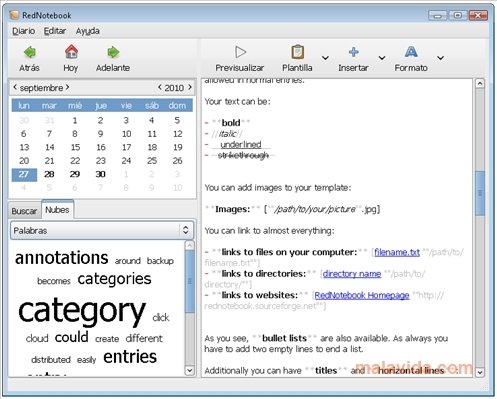Select day 28 in the calendar

[49, 174]
